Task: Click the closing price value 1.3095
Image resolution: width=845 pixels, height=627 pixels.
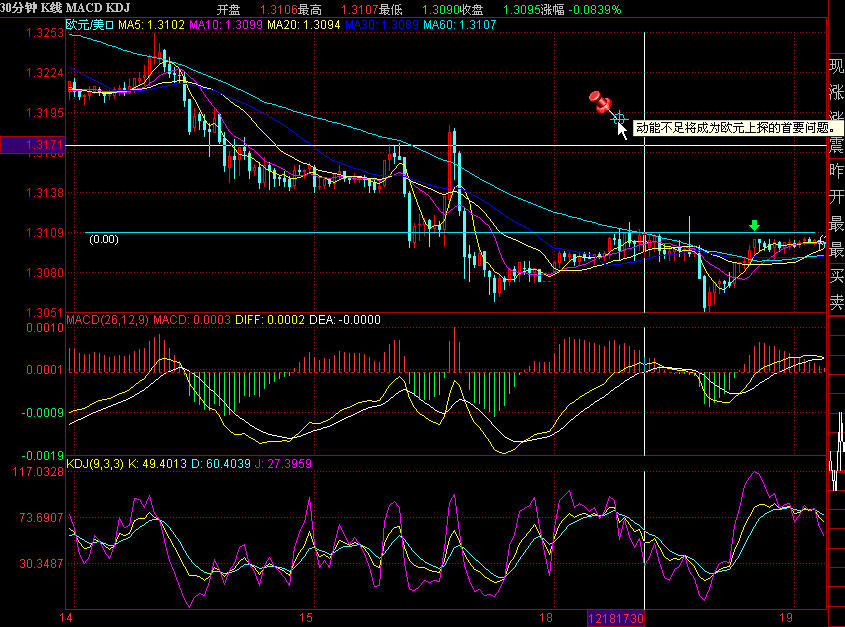Action: click(521, 10)
